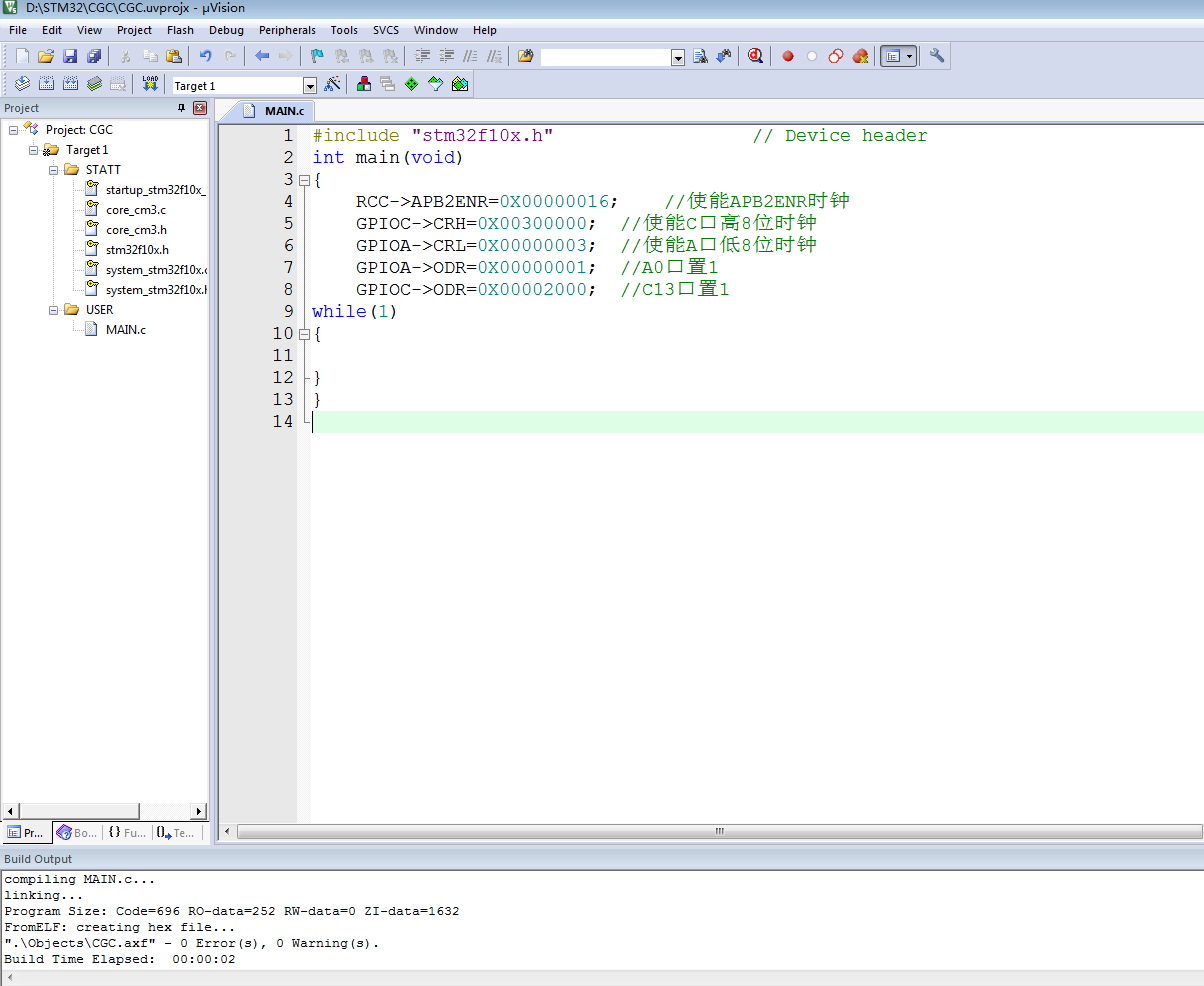The image size is (1204, 986).
Task: Switch to the Functions tab in Project panel
Action: (127, 832)
